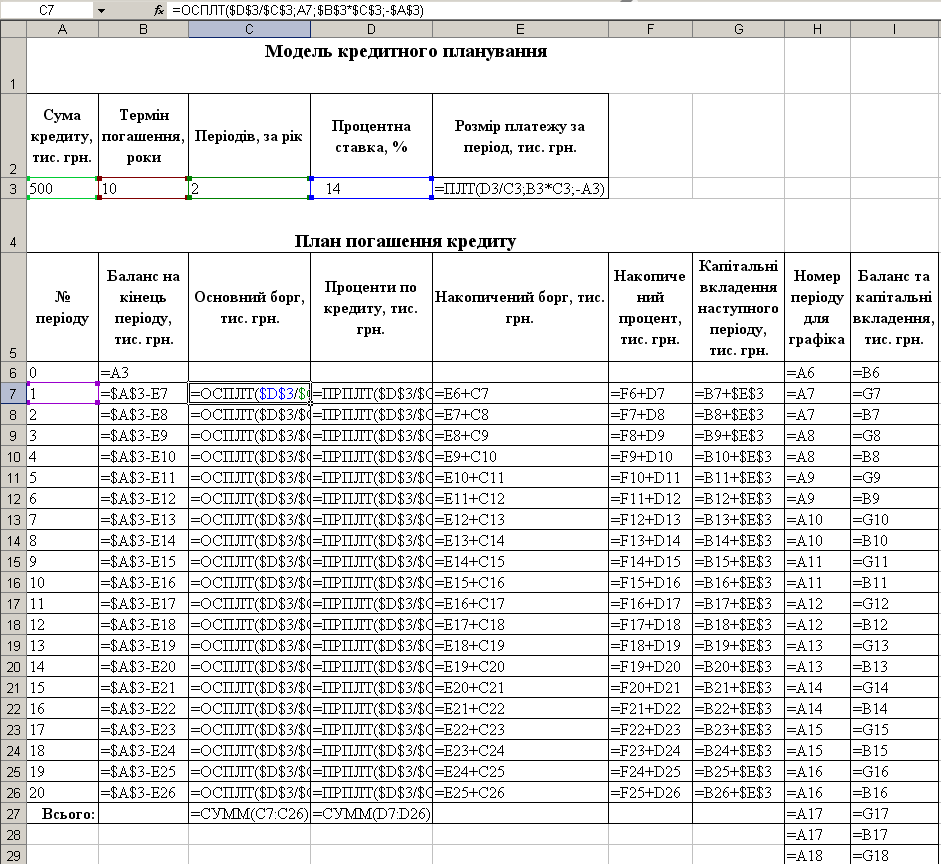941x864 pixels.
Task: Click header 'Основний борг, тис. грн.'
Action: click(250, 307)
